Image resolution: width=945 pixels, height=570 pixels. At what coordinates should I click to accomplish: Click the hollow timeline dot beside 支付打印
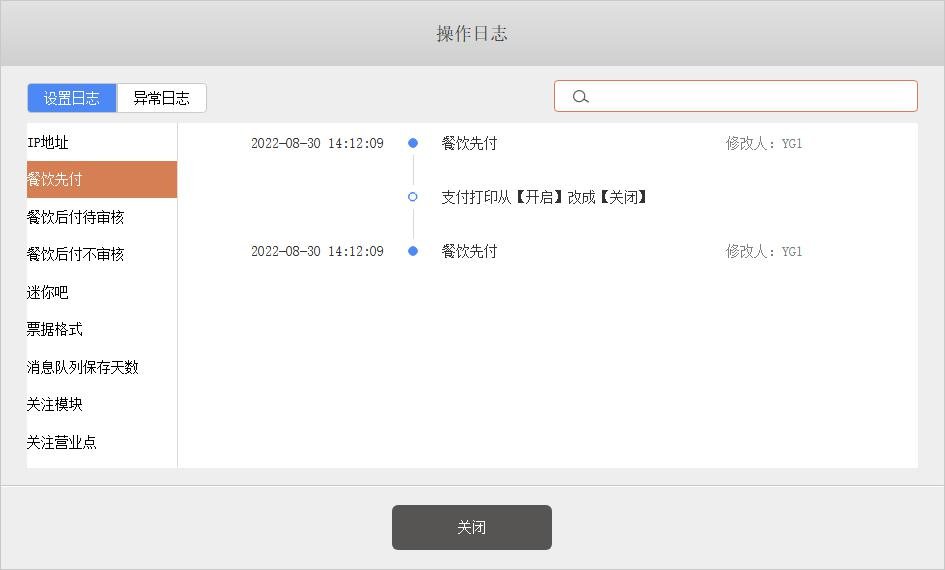413,197
